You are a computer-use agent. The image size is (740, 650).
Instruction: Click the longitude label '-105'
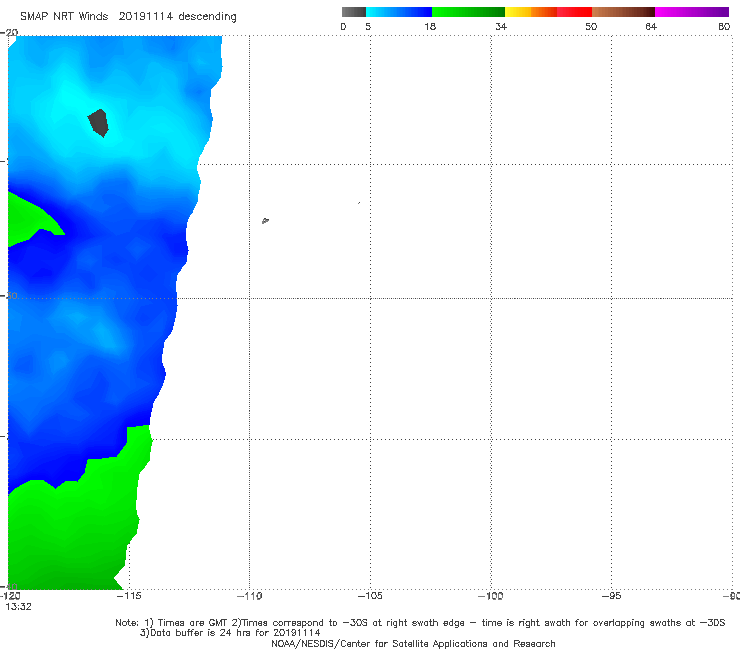[370, 596]
